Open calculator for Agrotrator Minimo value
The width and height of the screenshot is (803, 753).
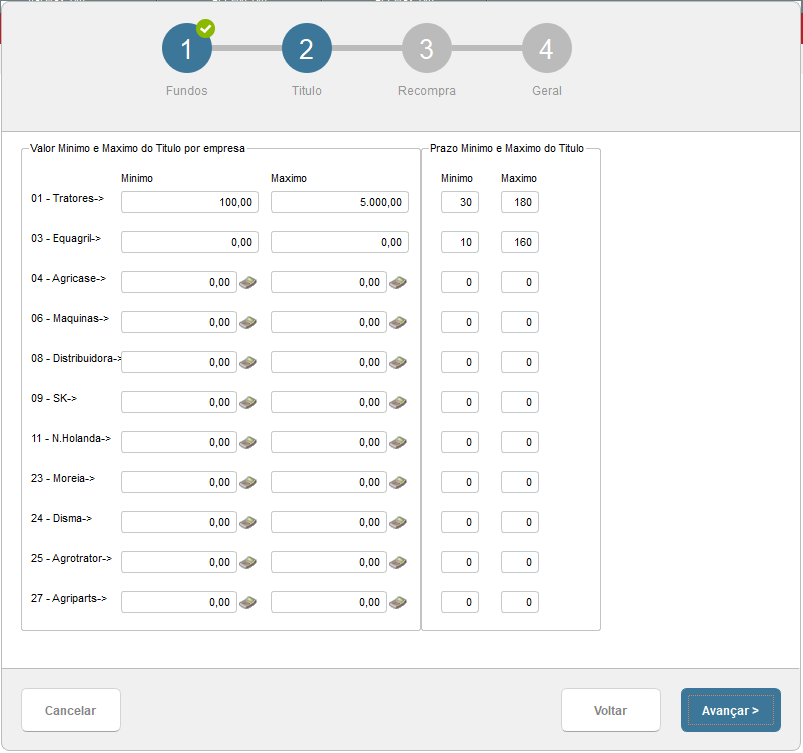(248, 562)
